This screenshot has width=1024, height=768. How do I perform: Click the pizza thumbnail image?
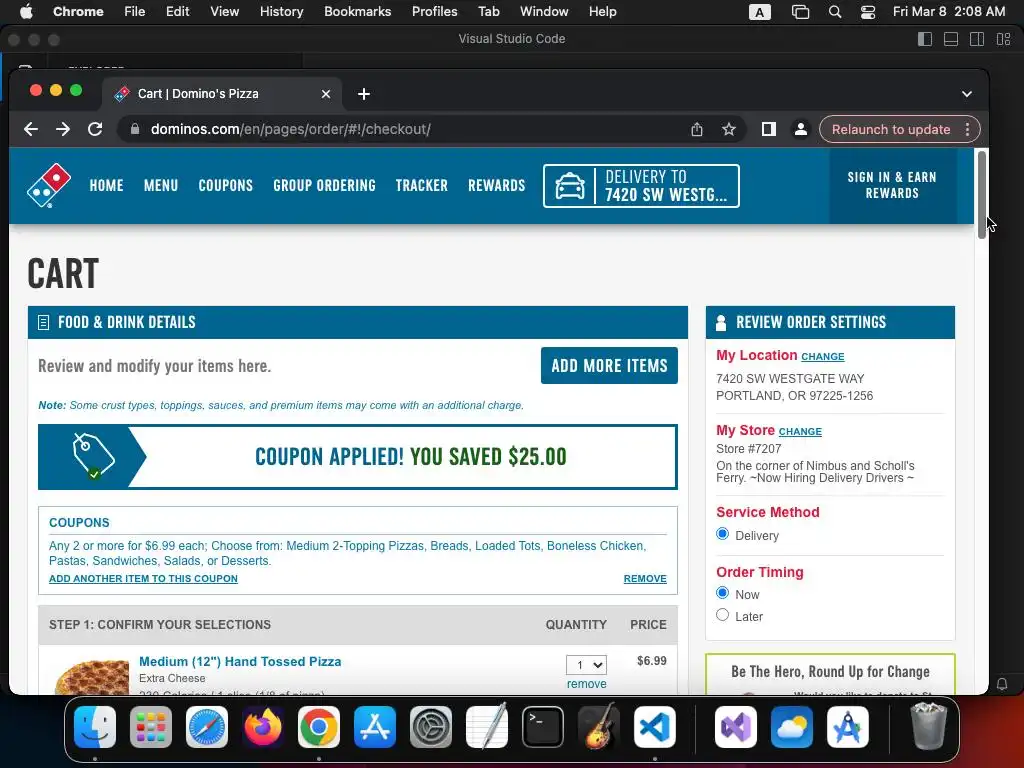click(92, 677)
